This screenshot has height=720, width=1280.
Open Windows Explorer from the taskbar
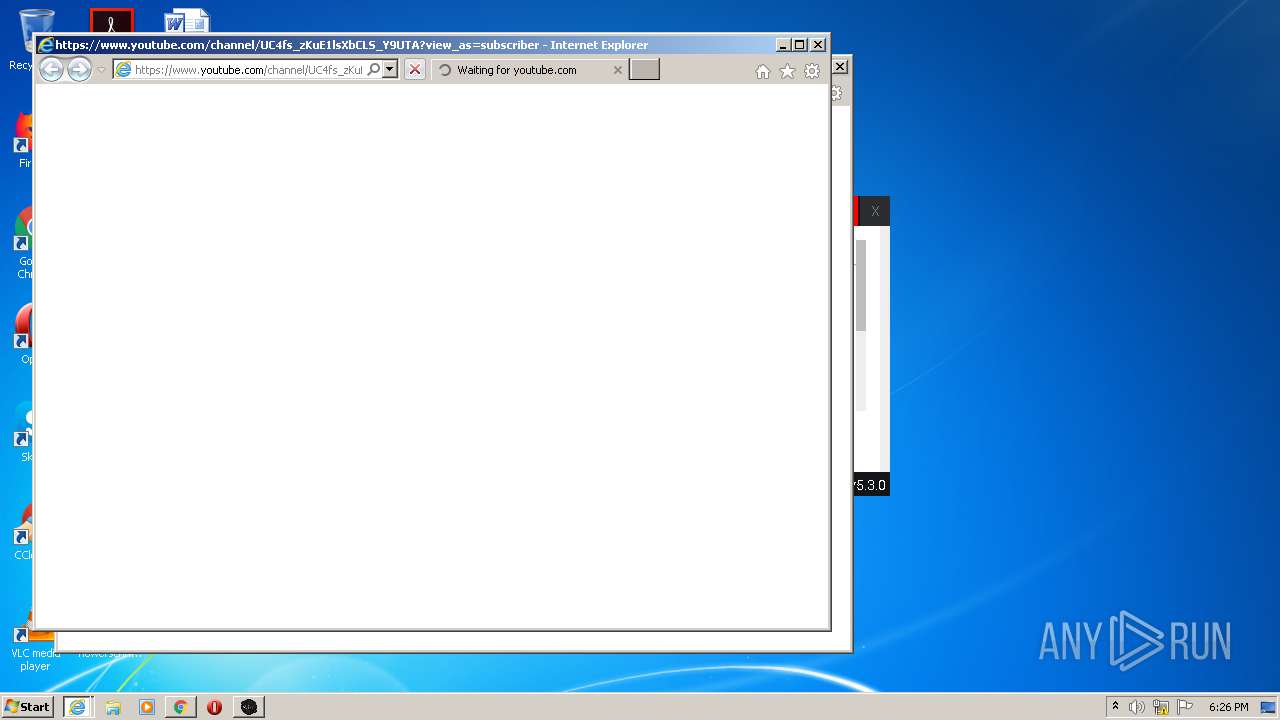[113, 707]
